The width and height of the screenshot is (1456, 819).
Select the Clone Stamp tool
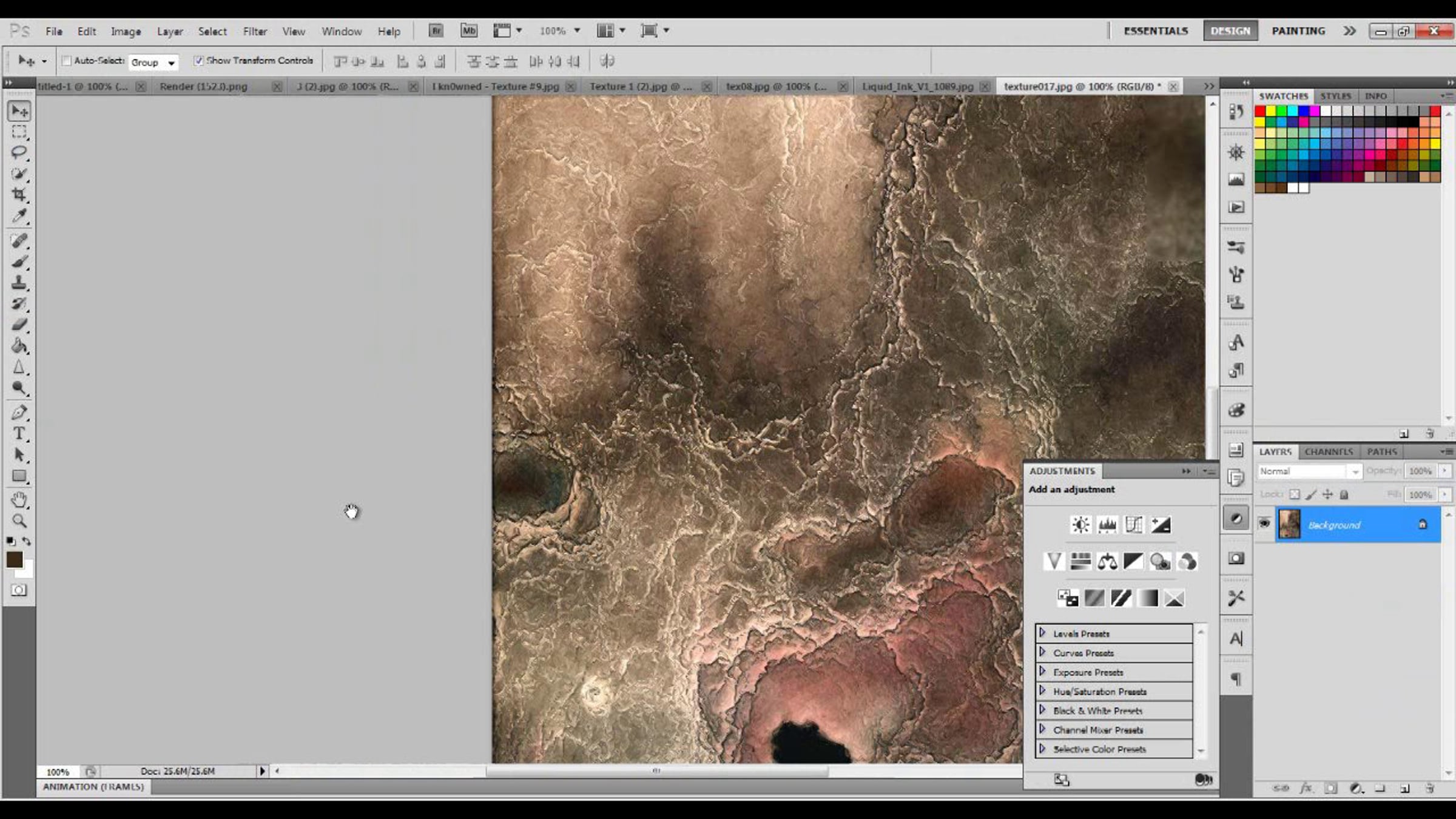(x=19, y=283)
